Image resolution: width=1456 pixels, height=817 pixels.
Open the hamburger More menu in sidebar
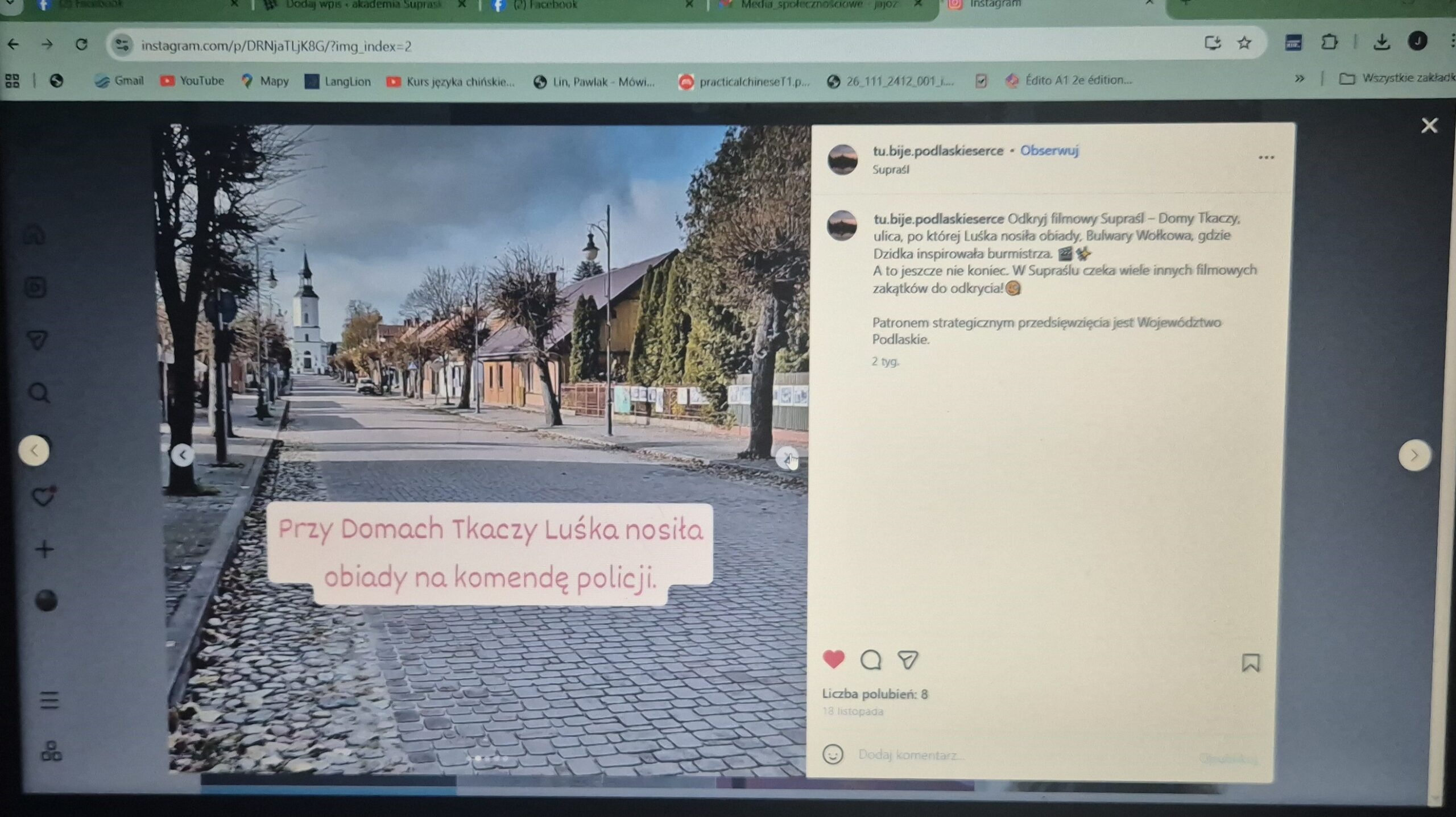[49, 700]
